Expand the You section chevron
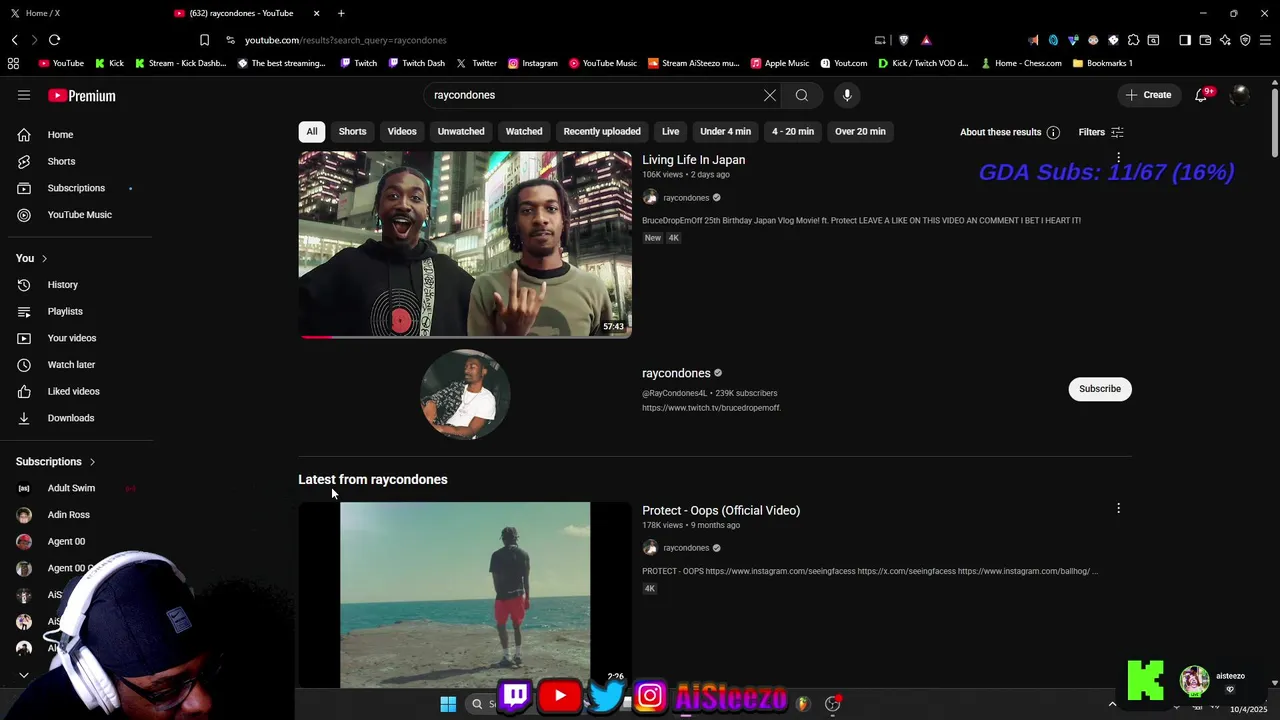This screenshot has width=1280, height=720. (44, 258)
